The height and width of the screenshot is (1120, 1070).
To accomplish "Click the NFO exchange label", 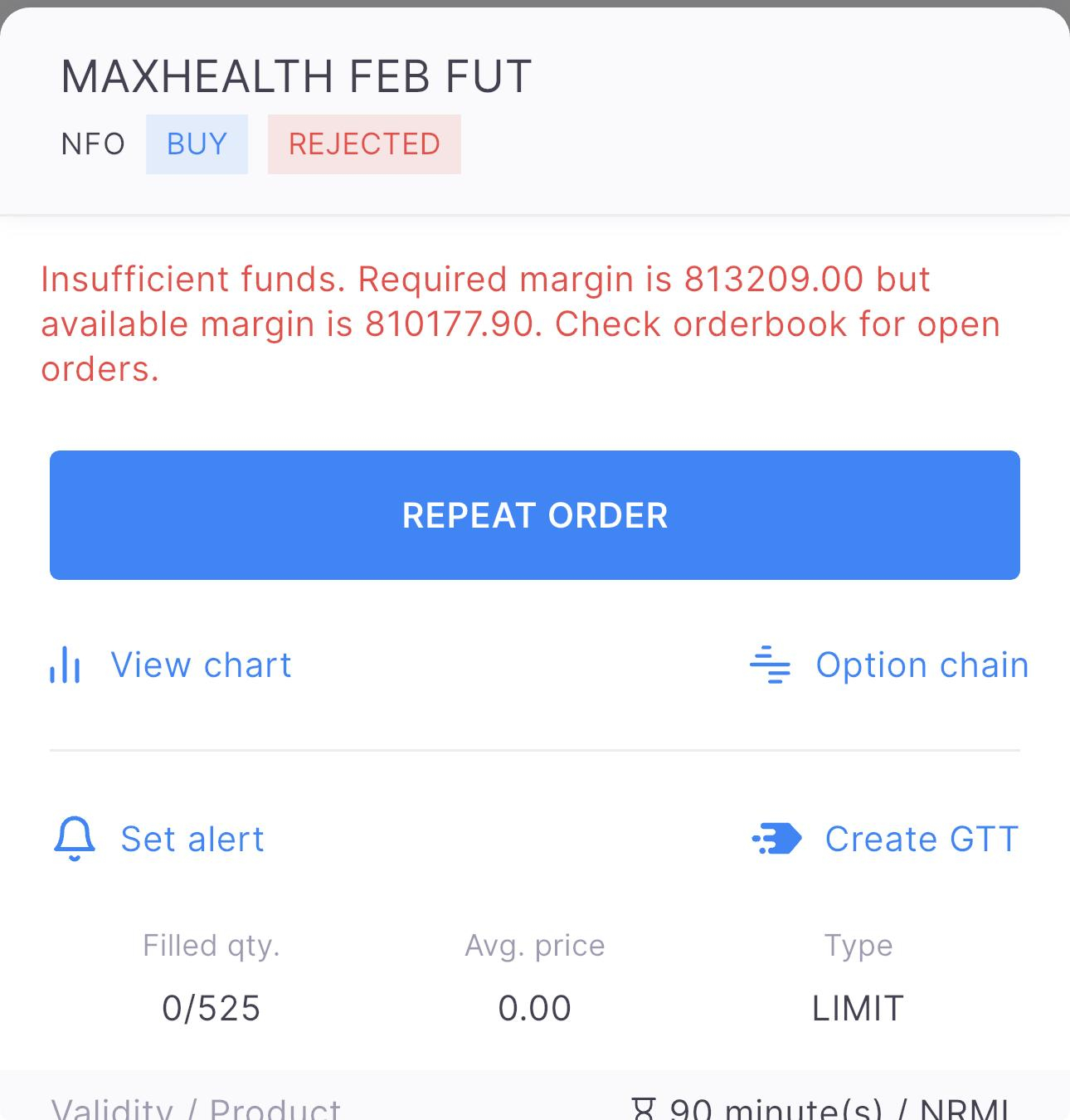I will click(x=93, y=144).
